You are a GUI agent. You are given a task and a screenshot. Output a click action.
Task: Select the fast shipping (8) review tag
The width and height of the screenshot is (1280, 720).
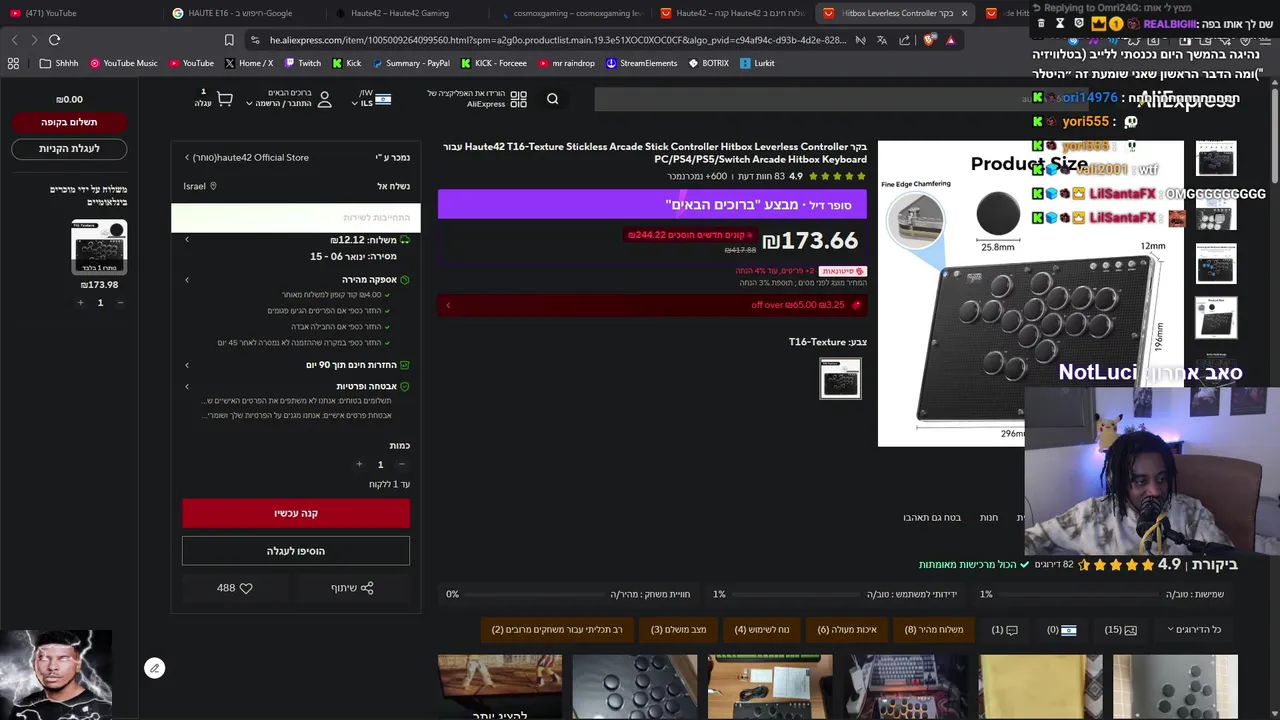pos(934,630)
